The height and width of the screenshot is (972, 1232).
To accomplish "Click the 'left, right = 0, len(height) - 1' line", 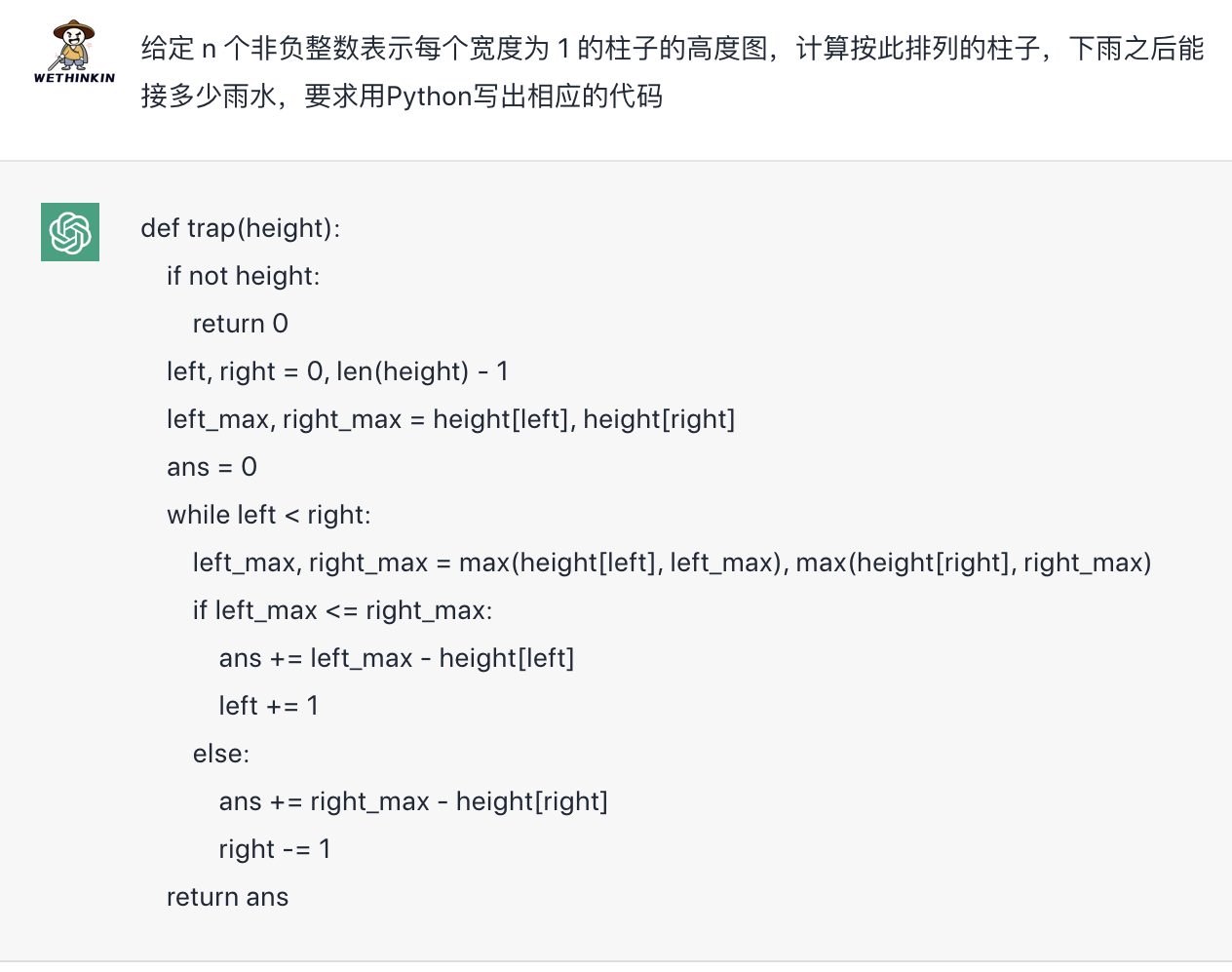I will 337,371.
